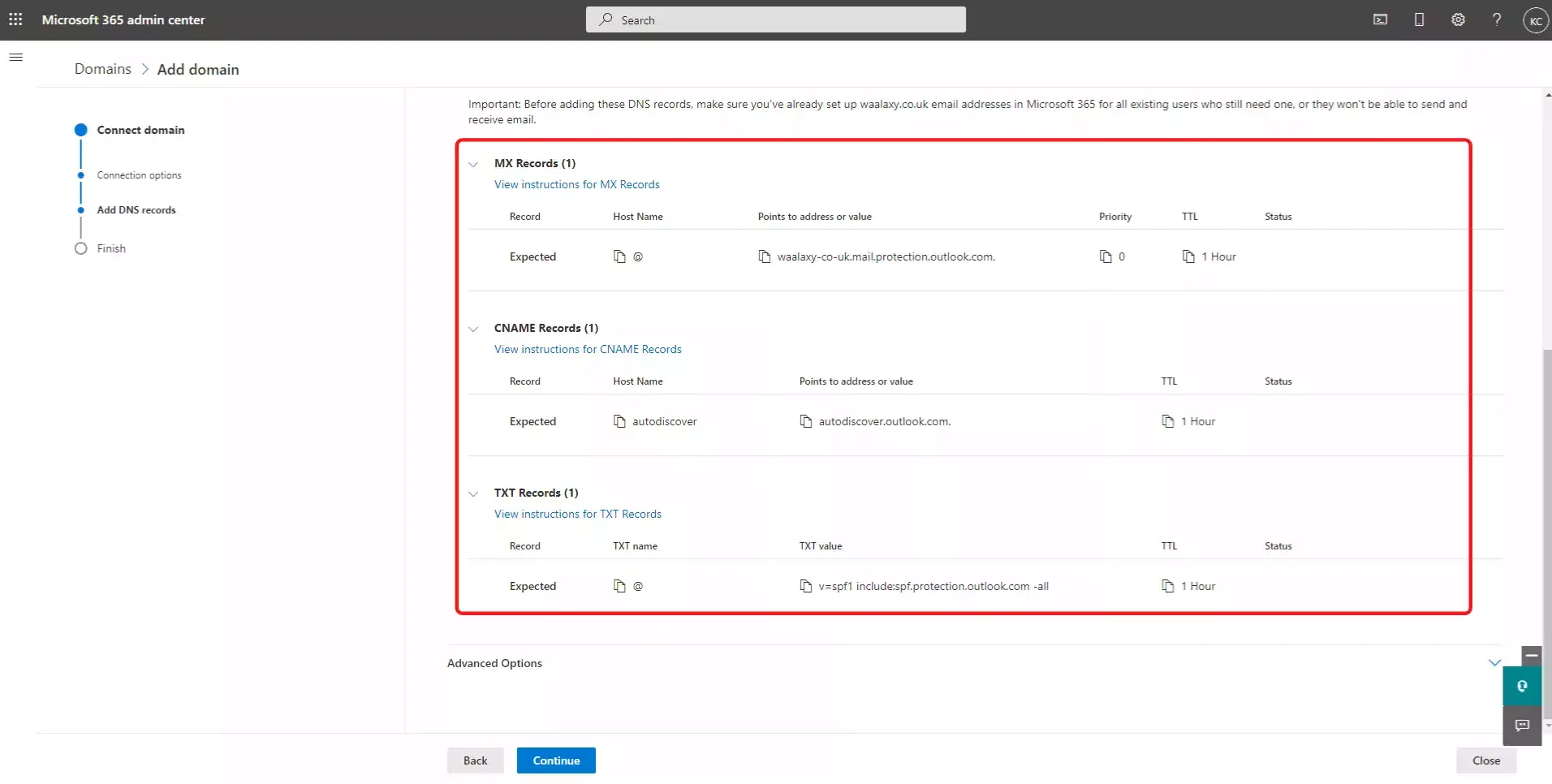Viewport: 1552px width, 784px height.
Task: Click the Continue button
Action: coord(556,760)
